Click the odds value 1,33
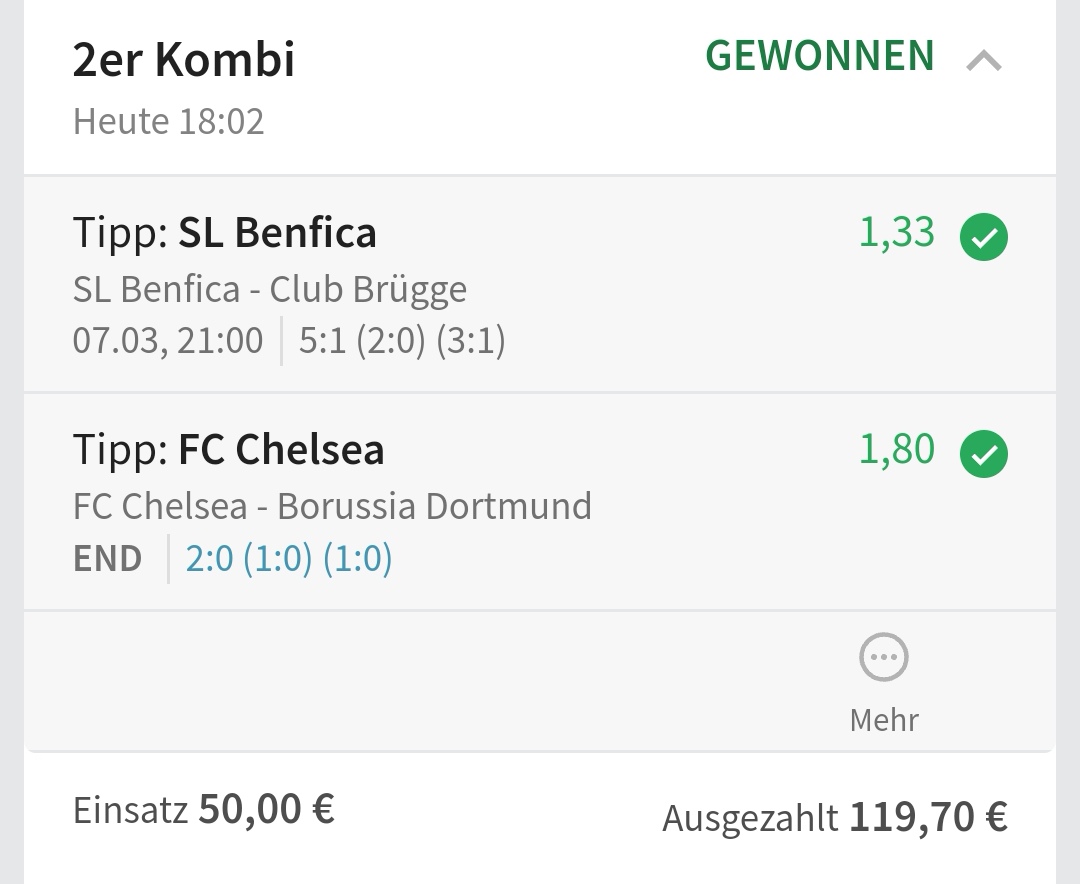Screen dimensions: 1080x884 coord(897,232)
